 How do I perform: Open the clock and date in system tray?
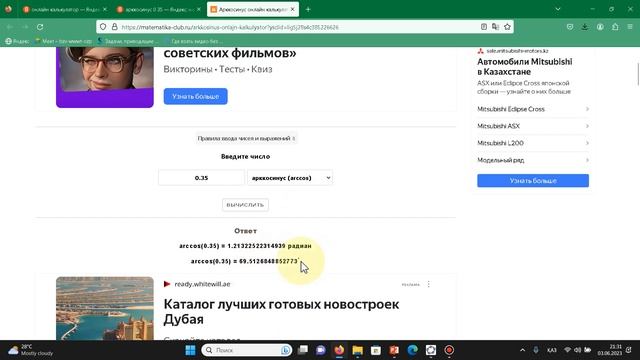tap(610, 350)
